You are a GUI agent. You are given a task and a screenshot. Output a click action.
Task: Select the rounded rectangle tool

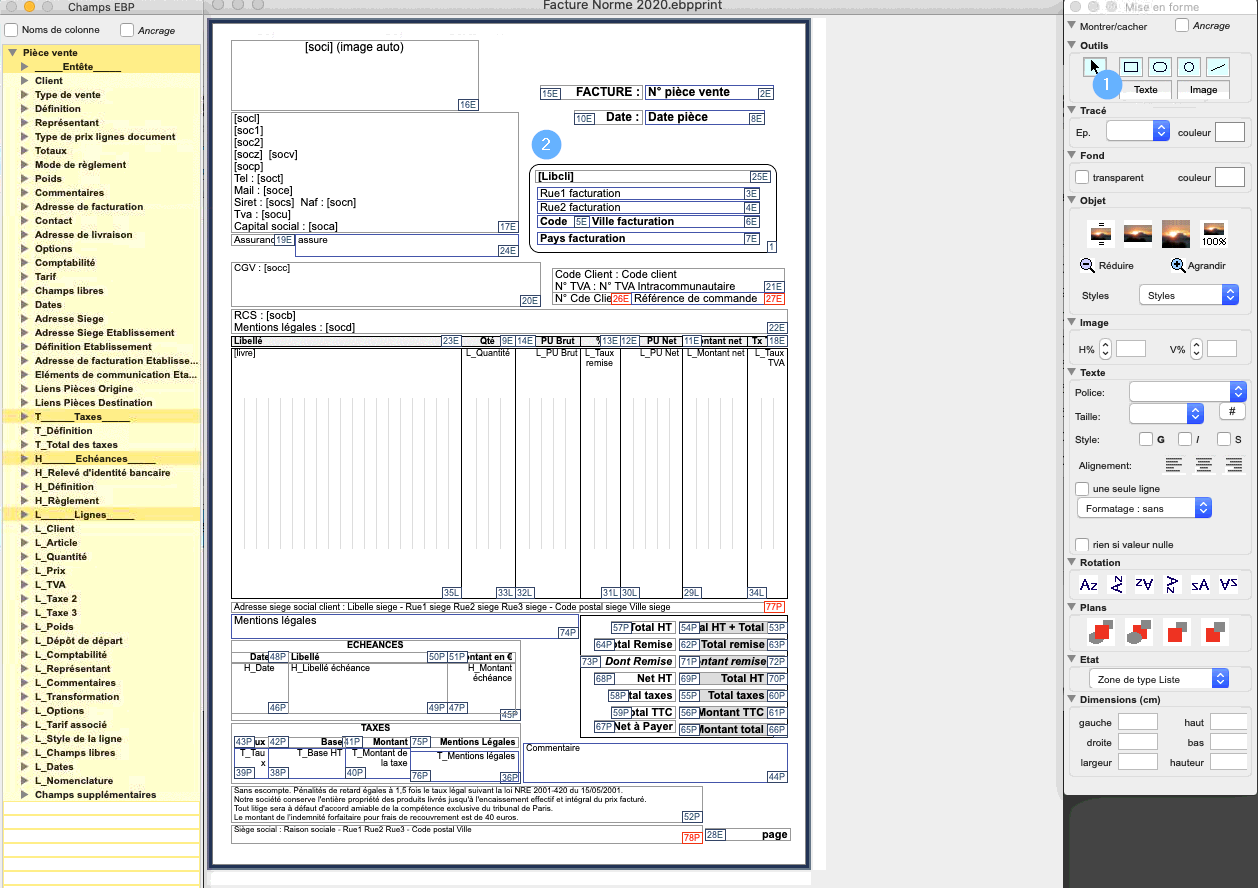1160,67
